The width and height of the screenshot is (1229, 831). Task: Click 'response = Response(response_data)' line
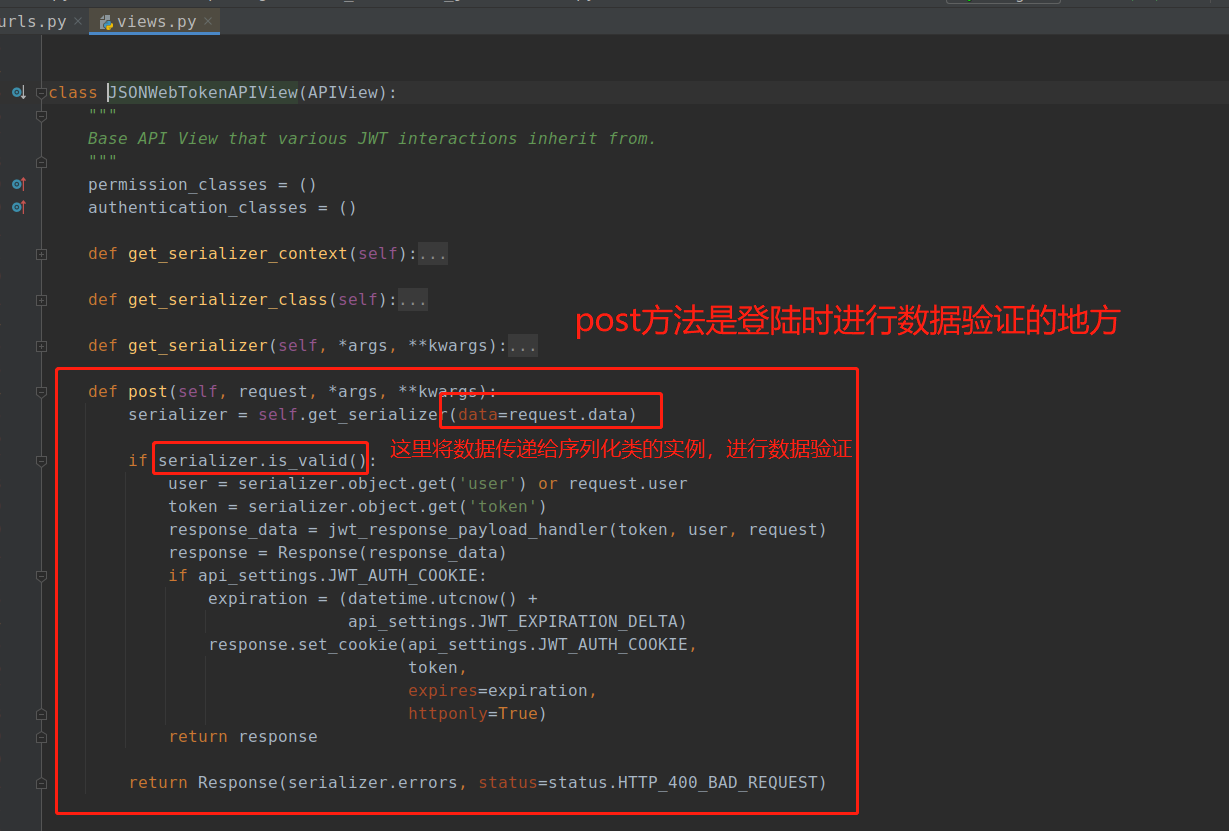click(x=338, y=553)
